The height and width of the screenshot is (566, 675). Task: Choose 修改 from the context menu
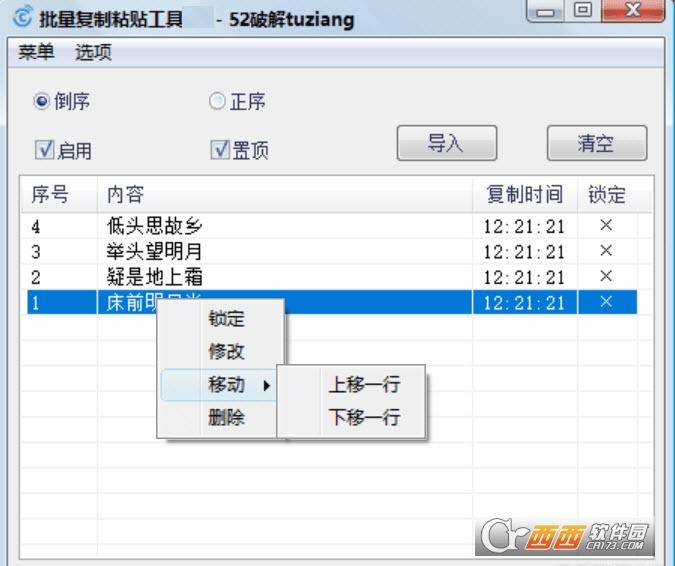[x=220, y=352]
